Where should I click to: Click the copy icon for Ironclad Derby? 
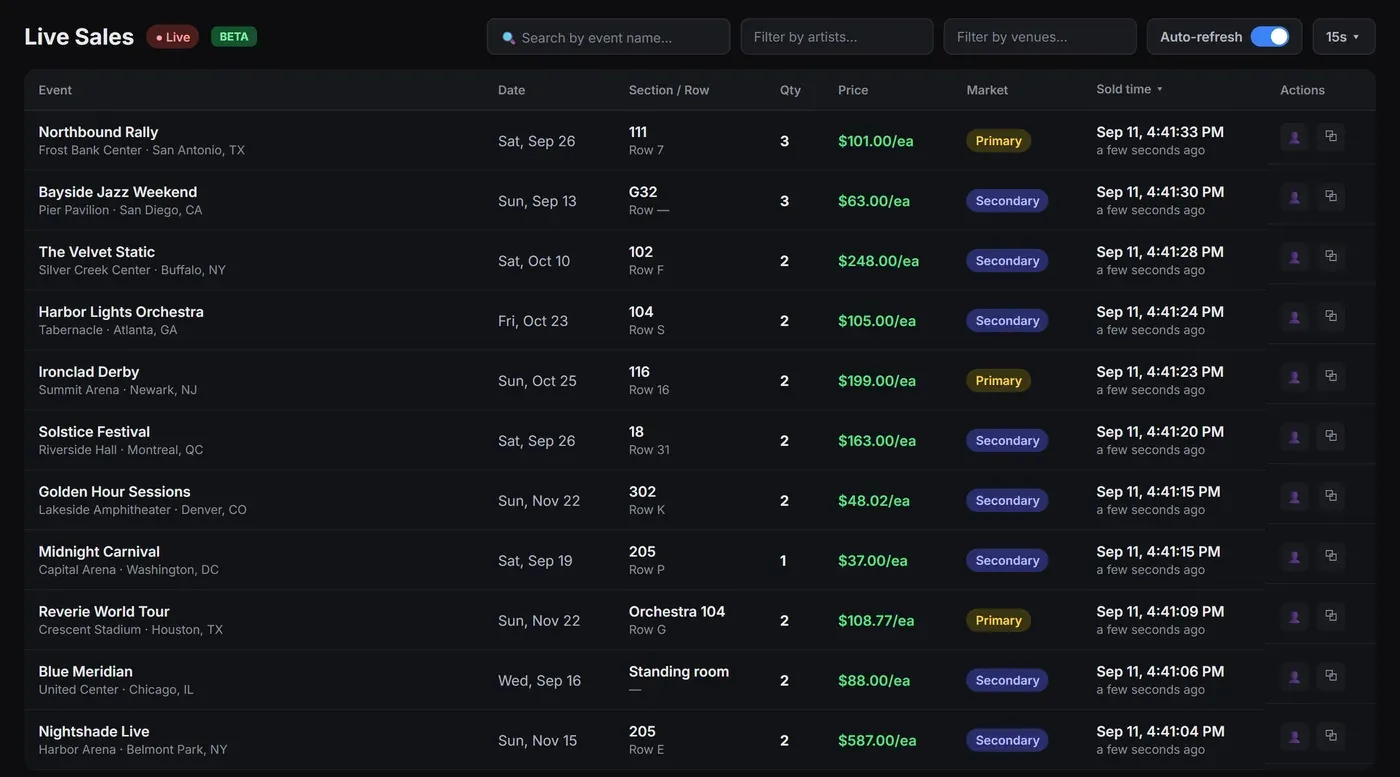[x=1331, y=376]
